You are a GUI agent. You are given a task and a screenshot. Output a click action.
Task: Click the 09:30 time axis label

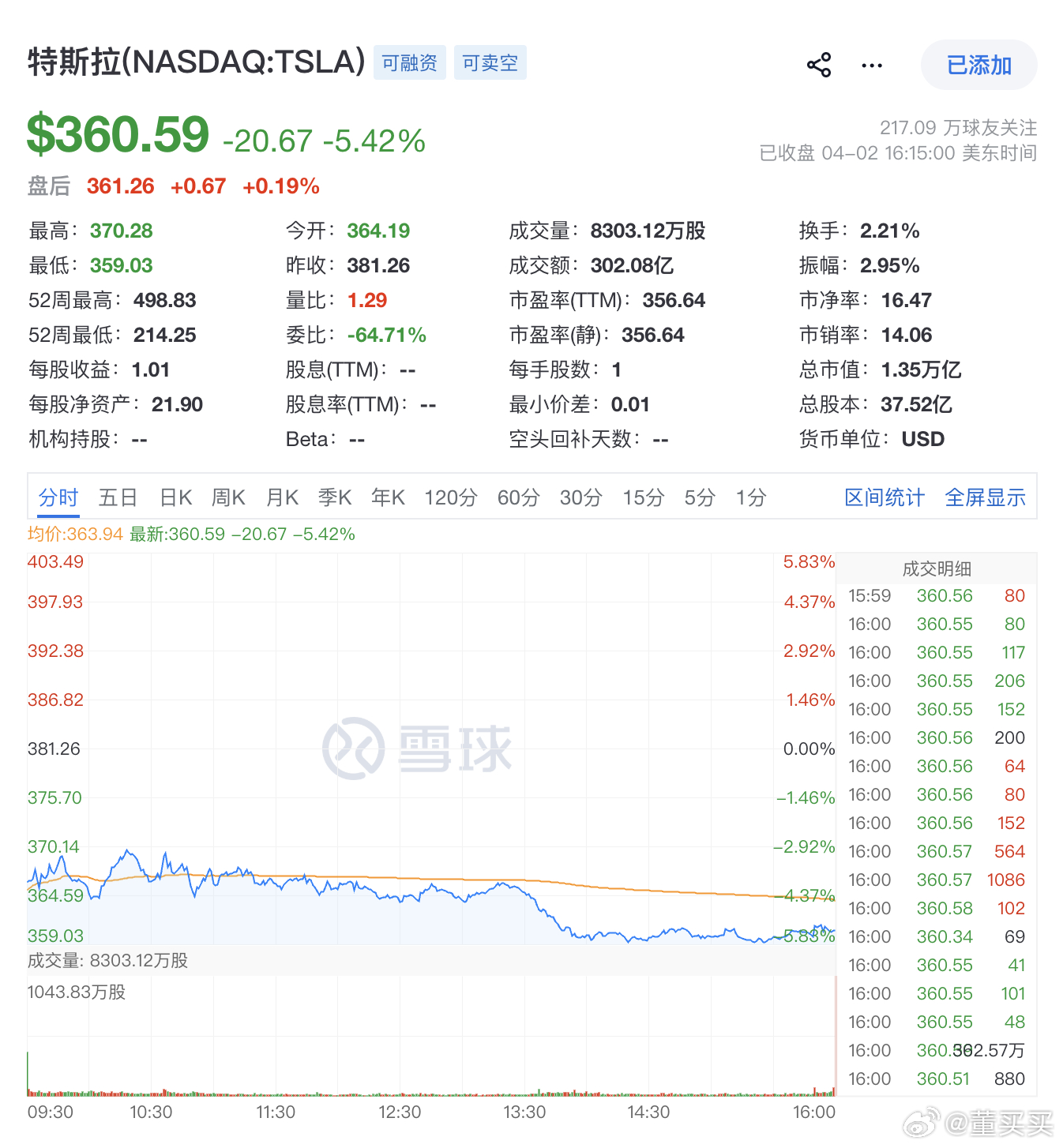point(51,1112)
